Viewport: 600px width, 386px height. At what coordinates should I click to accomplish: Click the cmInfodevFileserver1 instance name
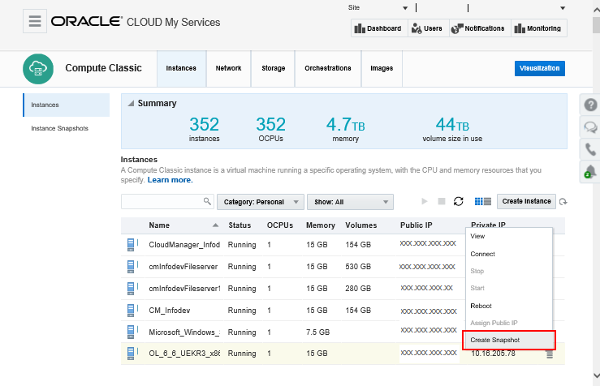[x=184, y=288]
